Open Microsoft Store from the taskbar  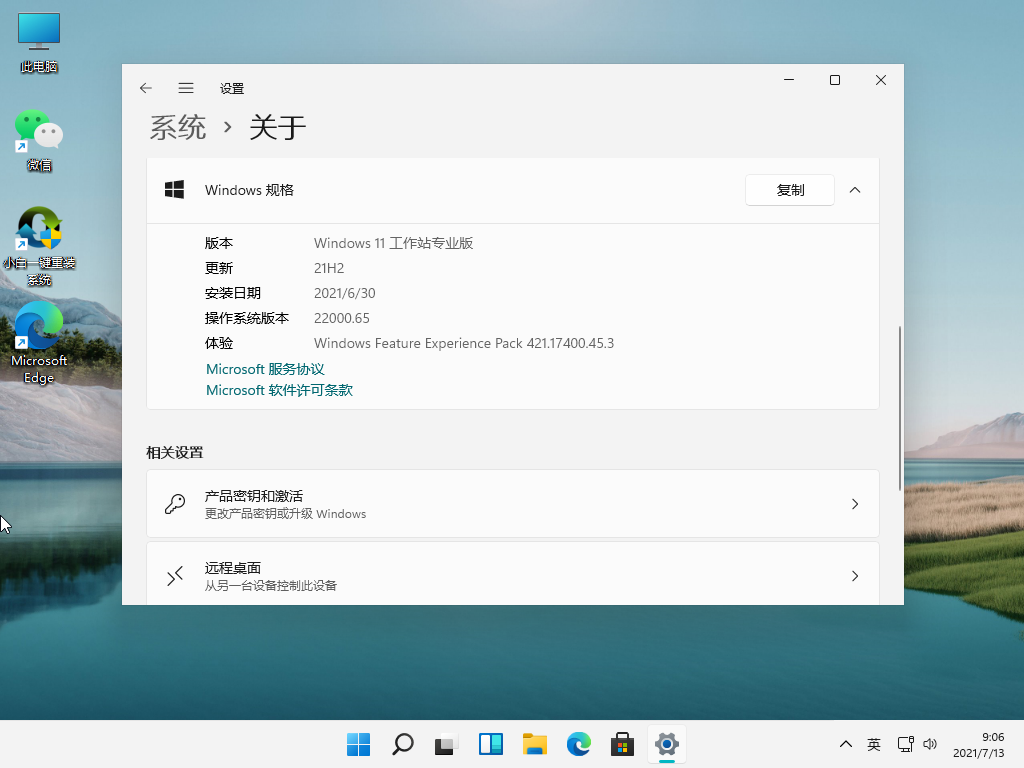(622, 744)
